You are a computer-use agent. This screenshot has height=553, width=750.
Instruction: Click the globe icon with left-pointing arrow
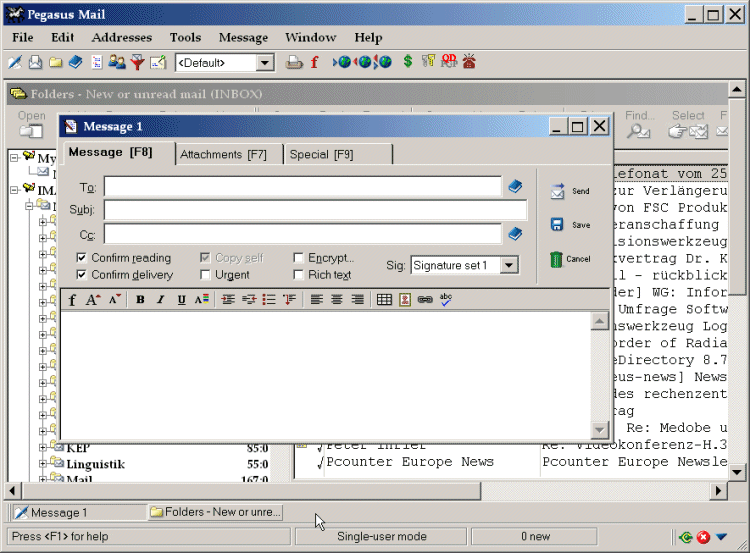point(363,62)
